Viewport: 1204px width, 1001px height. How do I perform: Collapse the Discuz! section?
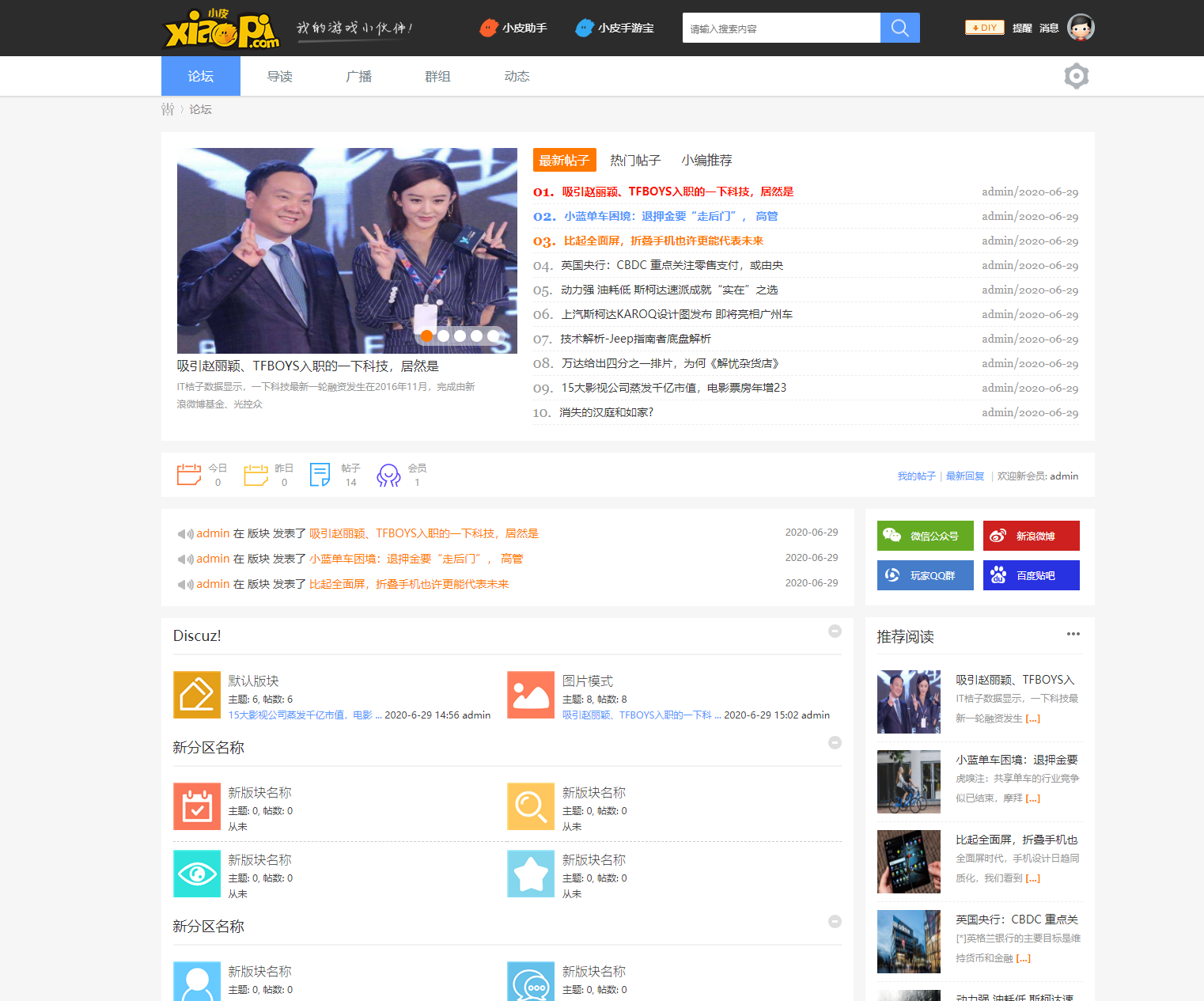[835, 631]
